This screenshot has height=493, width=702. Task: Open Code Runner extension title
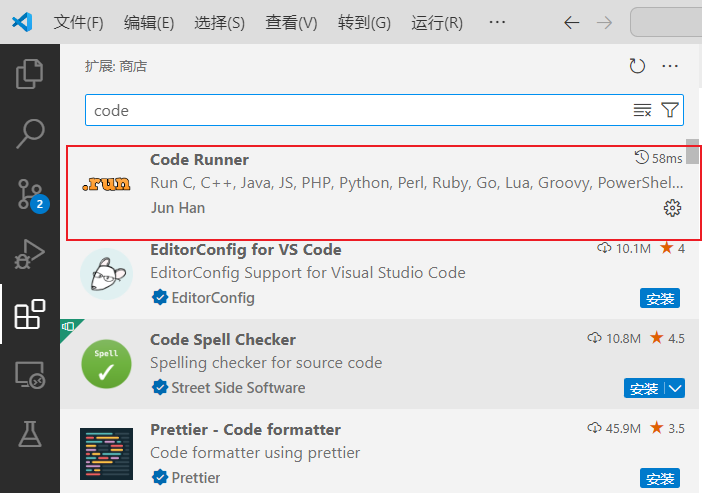coord(199,160)
